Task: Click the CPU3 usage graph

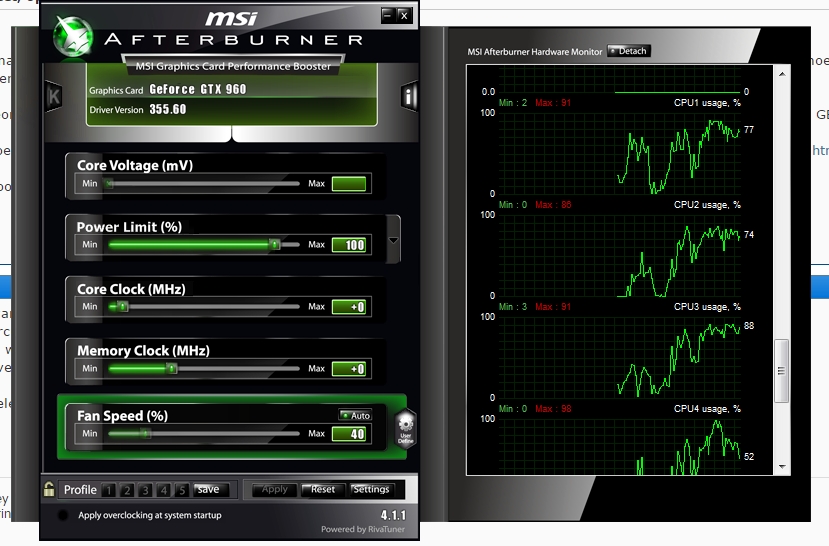Action: point(619,357)
